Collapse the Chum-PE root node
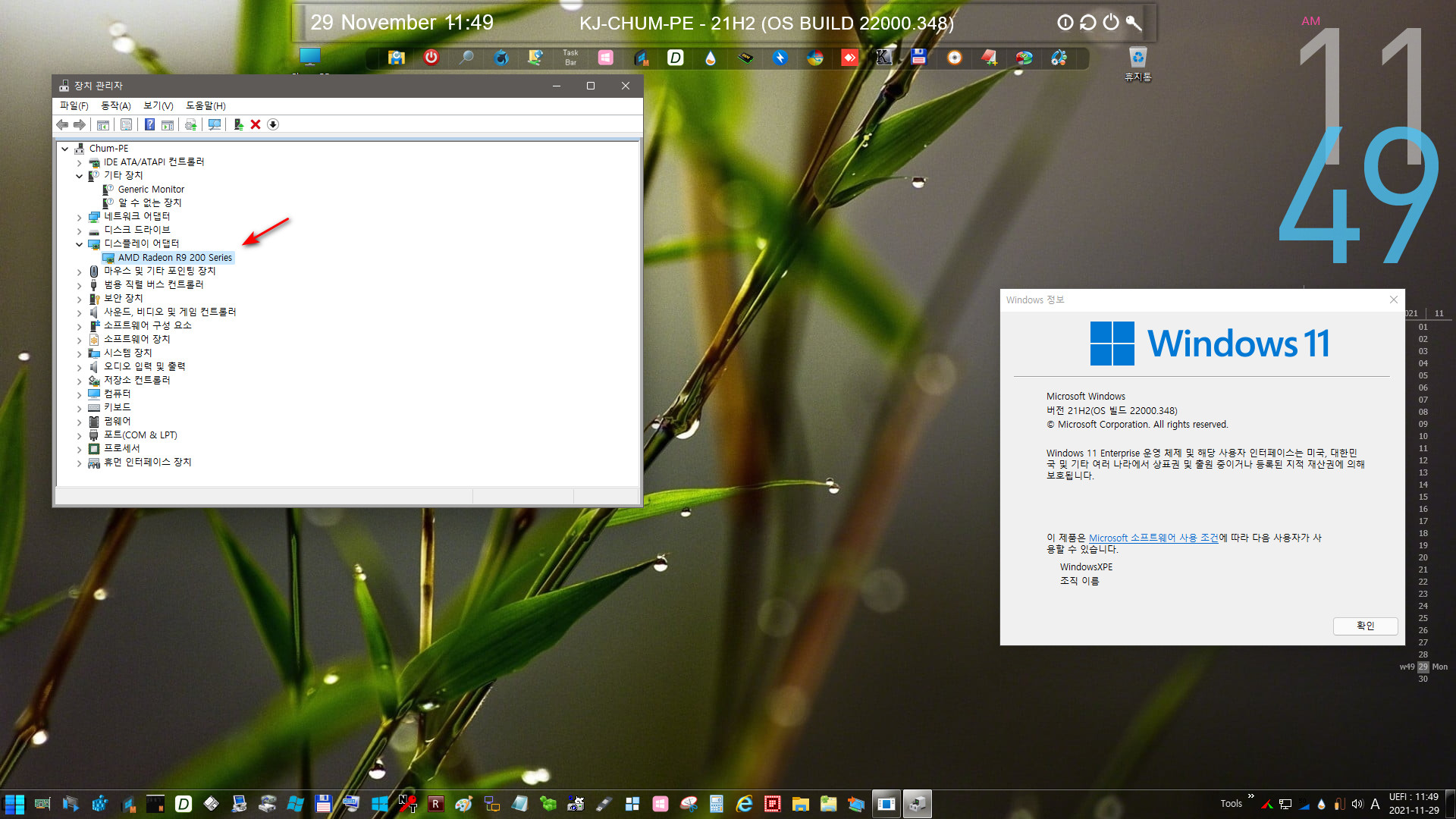 coord(65,149)
